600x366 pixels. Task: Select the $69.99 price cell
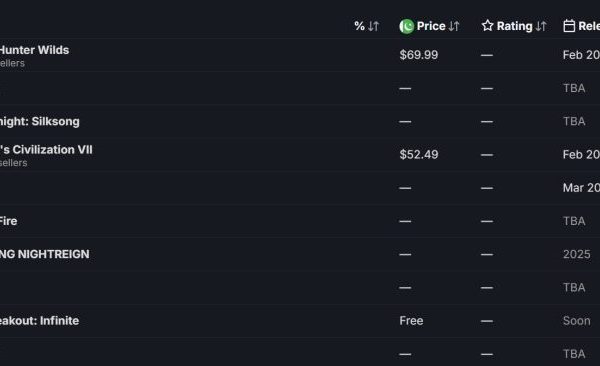[x=419, y=55]
